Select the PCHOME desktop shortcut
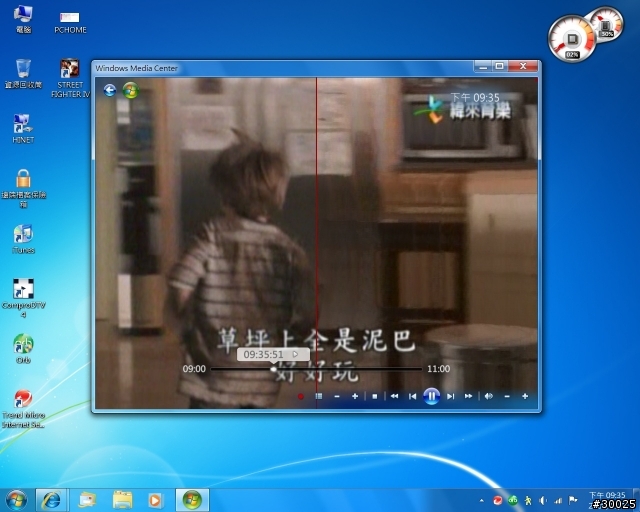The width and height of the screenshot is (640, 512). point(70,22)
